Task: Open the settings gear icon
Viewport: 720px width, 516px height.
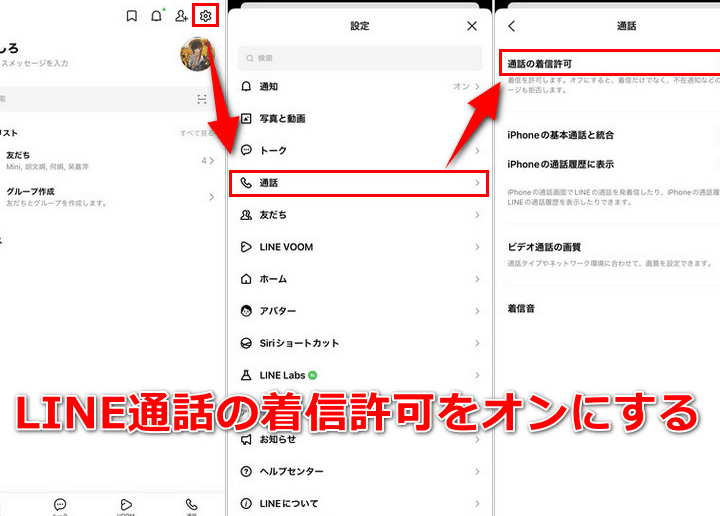Action: (205, 16)
